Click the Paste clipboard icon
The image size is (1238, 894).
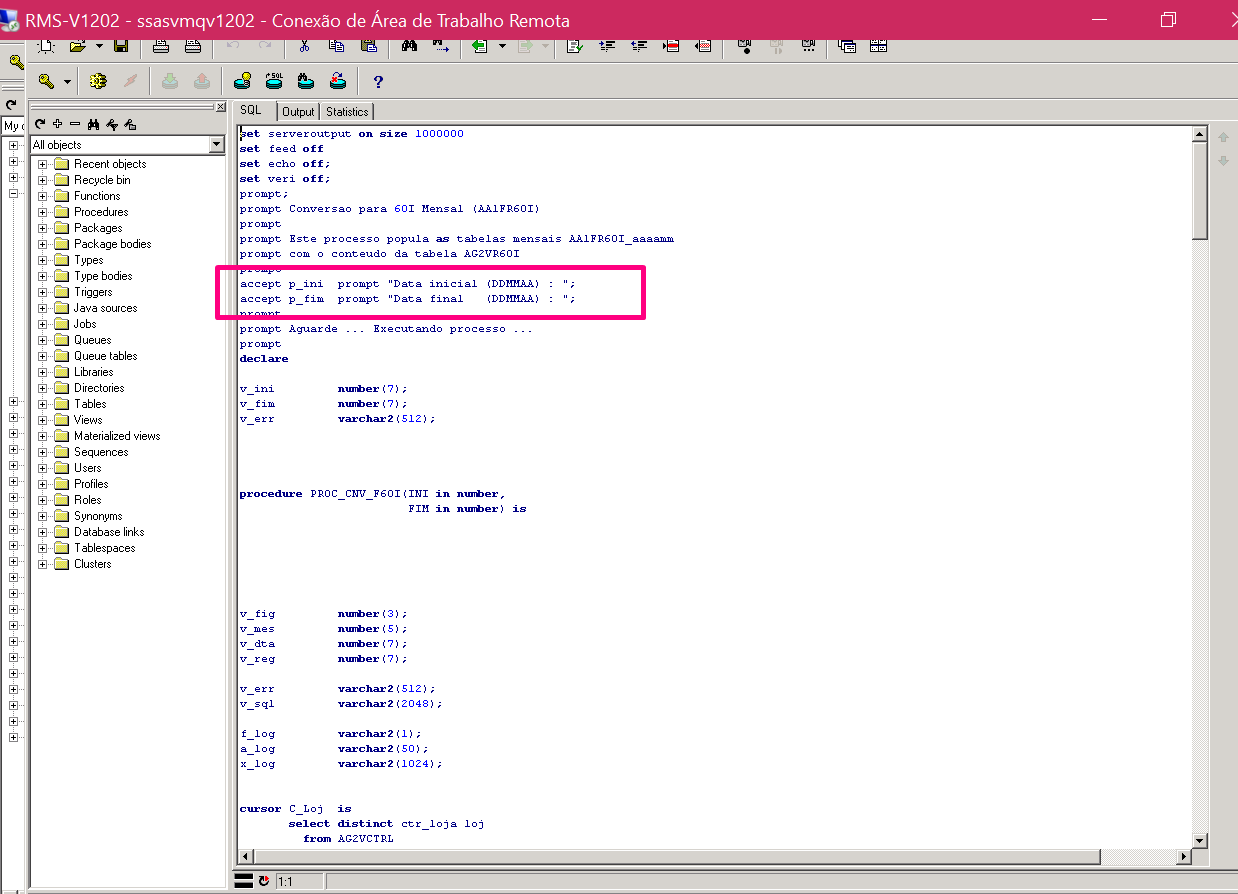click(x=368, y=46)
